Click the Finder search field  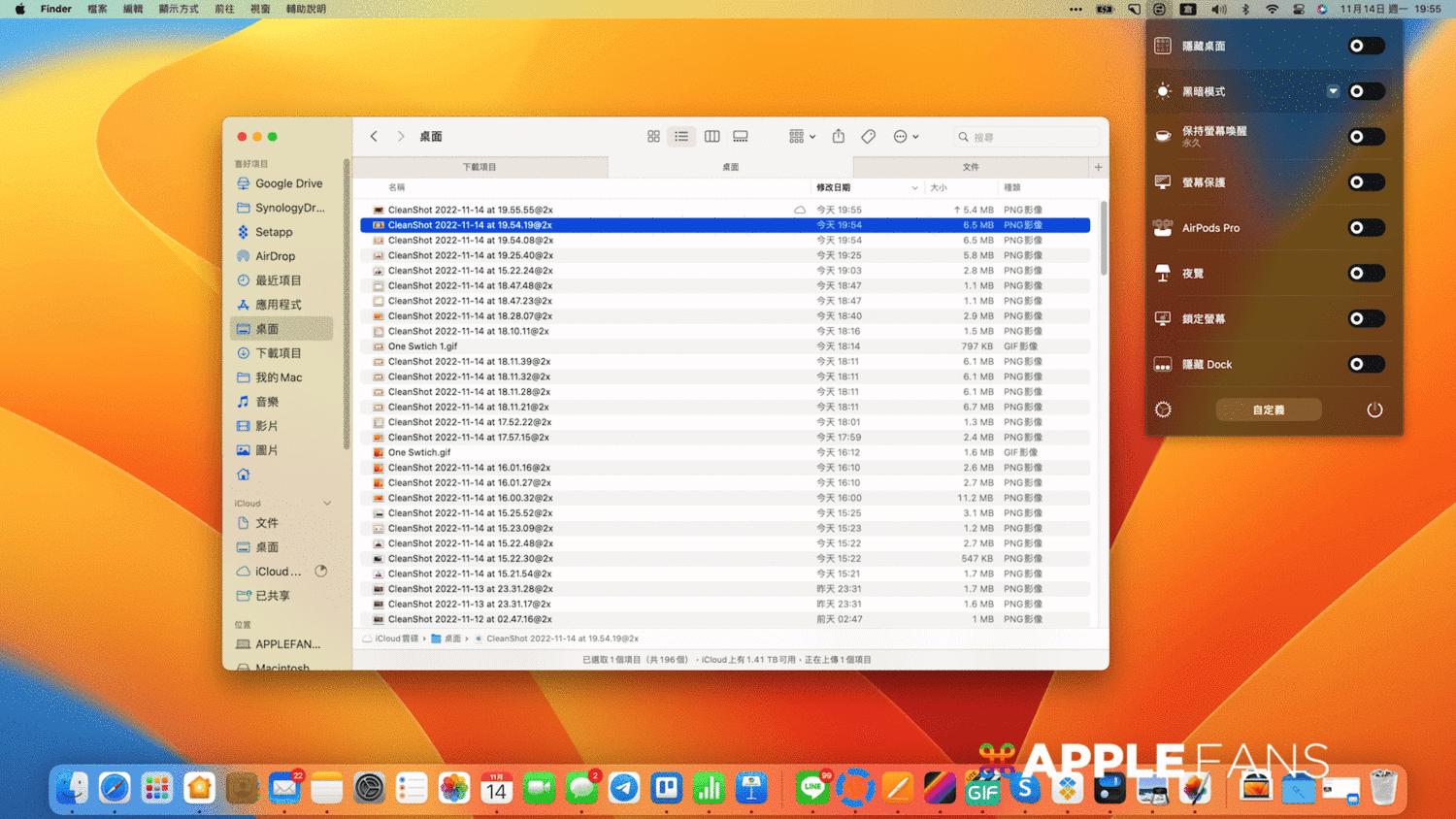click(x=1029, y=137)
